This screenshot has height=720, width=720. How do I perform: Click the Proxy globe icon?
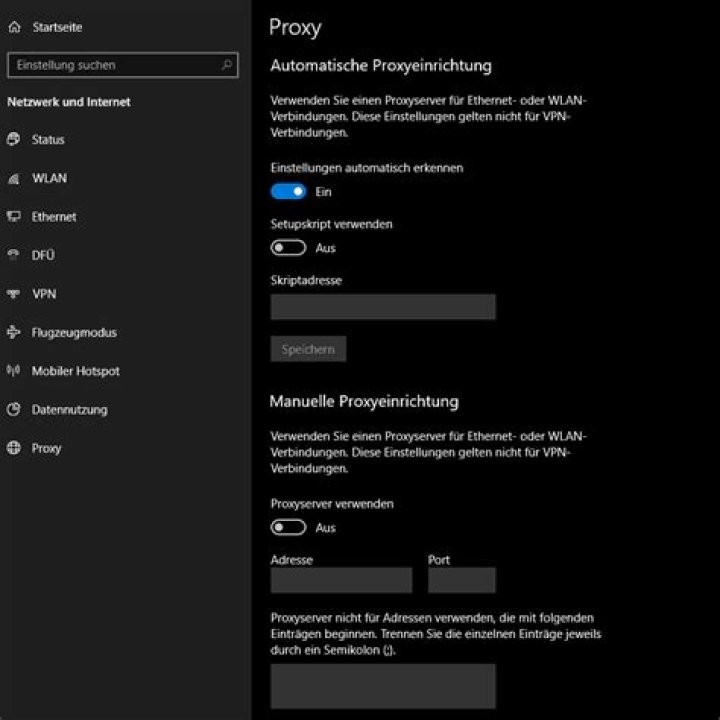pos(14,447)
